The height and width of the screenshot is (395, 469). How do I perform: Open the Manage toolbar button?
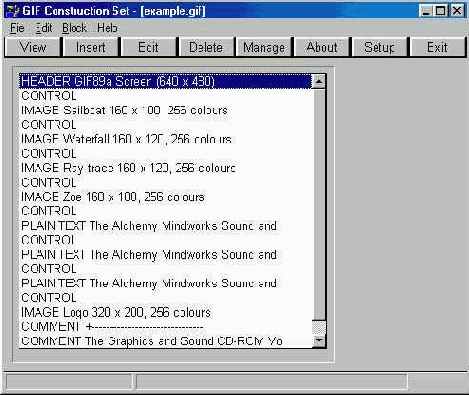click(x=264, y=47)
